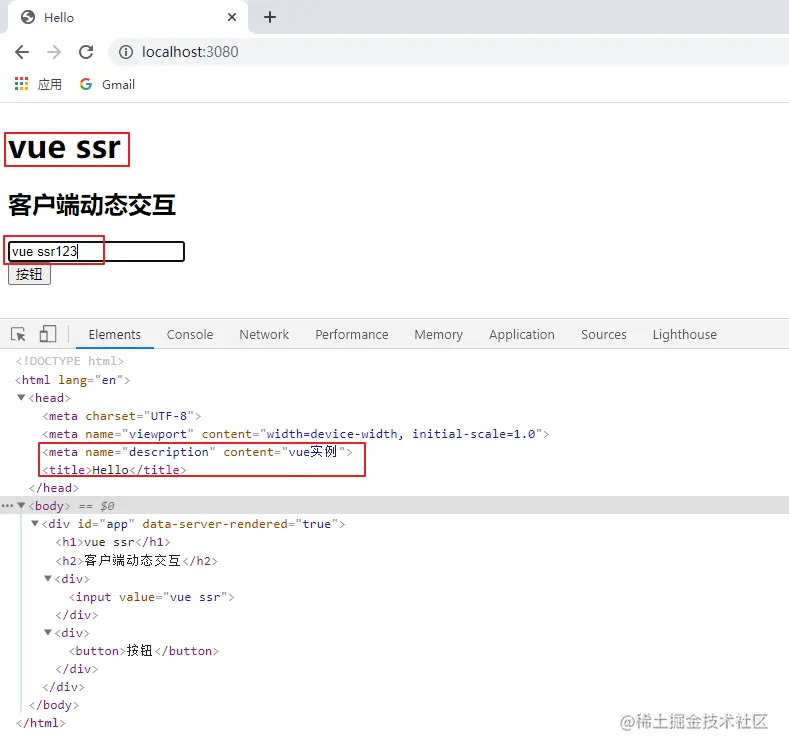This screenshot has width=789, height=752.
Task: Click the 应用 bookmarks label
Action: [50, 85]
